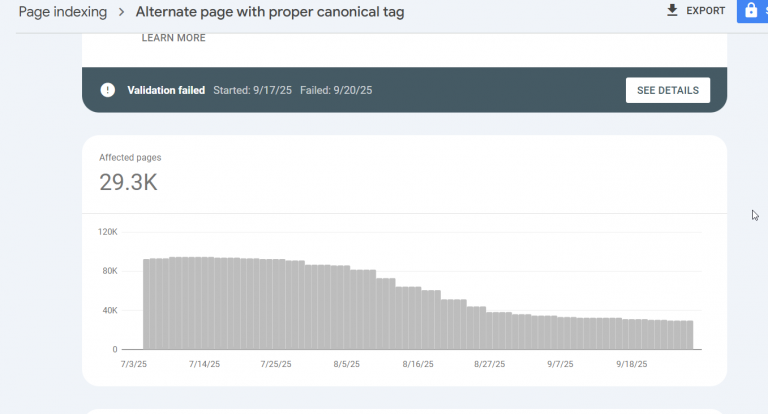Screen dimensions: 768x414
Task: Click the last bar in the chart
Action: coord(687,335)
